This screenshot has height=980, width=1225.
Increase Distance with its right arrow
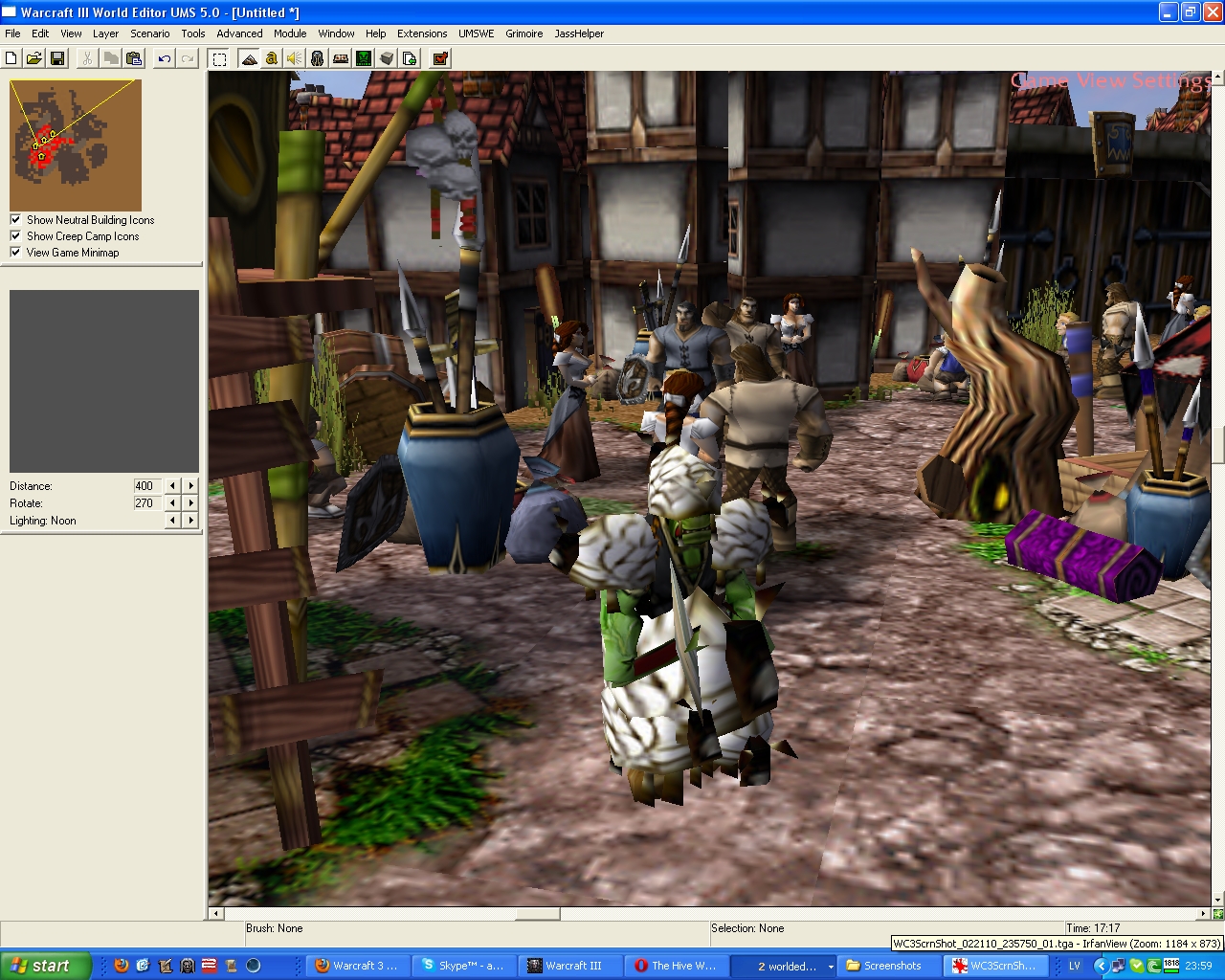pyautogui.click(x=190, y=486)
